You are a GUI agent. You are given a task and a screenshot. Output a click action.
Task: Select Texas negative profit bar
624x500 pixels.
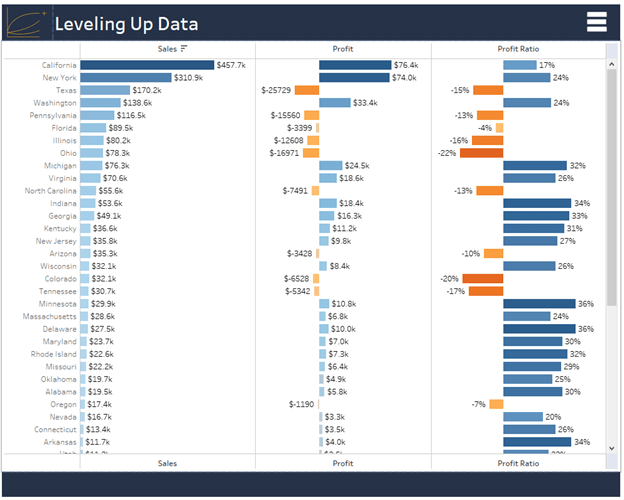coord(307,90)
